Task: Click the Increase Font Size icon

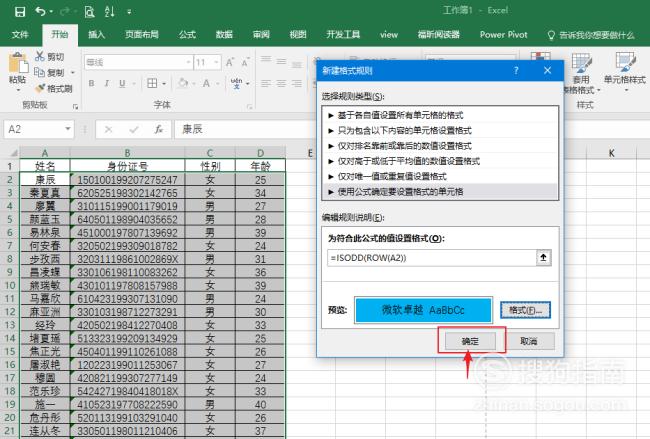Action: point(230,63)
